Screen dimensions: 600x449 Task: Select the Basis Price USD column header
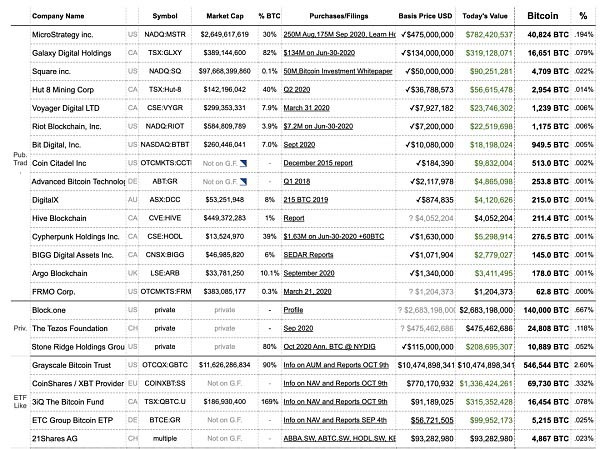(425, 16)
